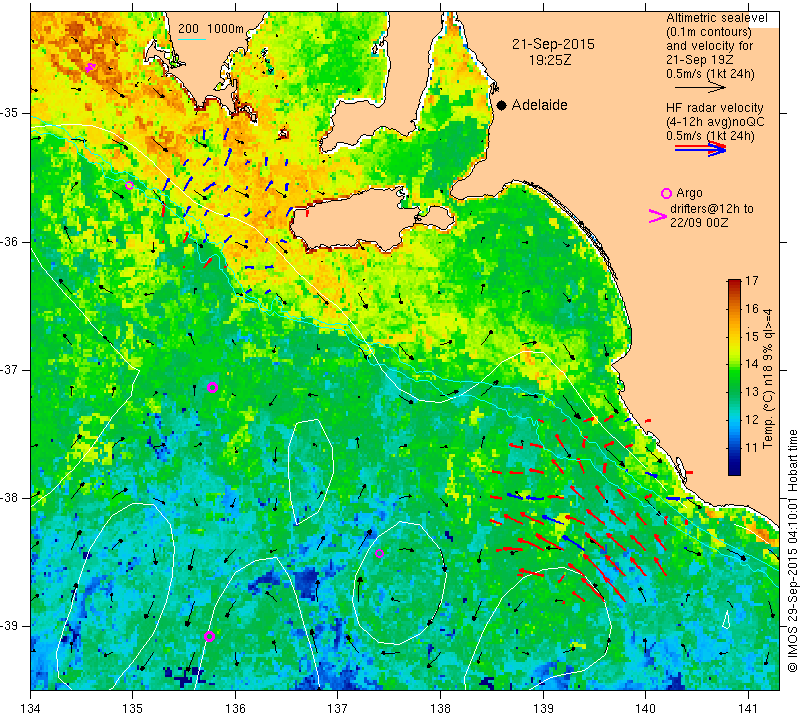This screenshot has width=800, height=720.
Task: Click the magenta drifter marker in the top-left
Action: (90, 67)
